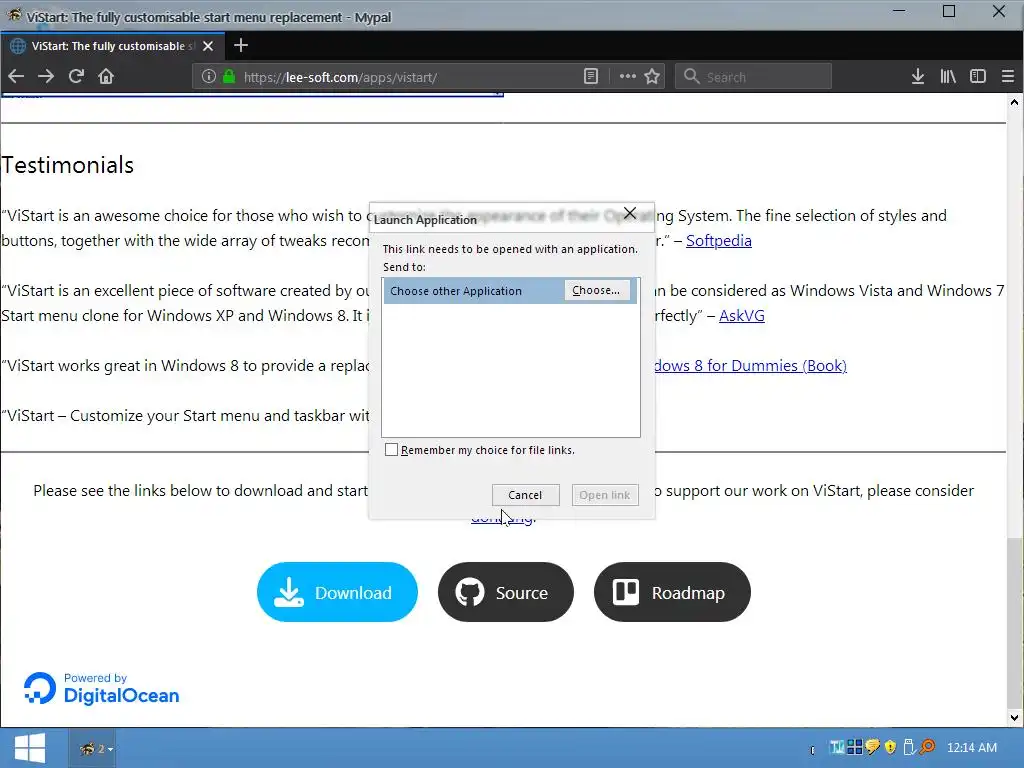The width and height of the screenshot is (1024, 768).
Task: Click the yellow speech bubble tray icon
Action: pyautogui.click(x=872, y=747)
